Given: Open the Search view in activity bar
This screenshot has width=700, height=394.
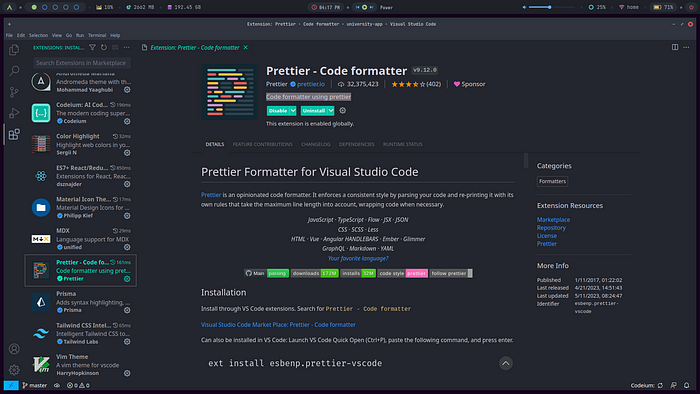Looking at the screenshot, I should (x=14, y=71).
